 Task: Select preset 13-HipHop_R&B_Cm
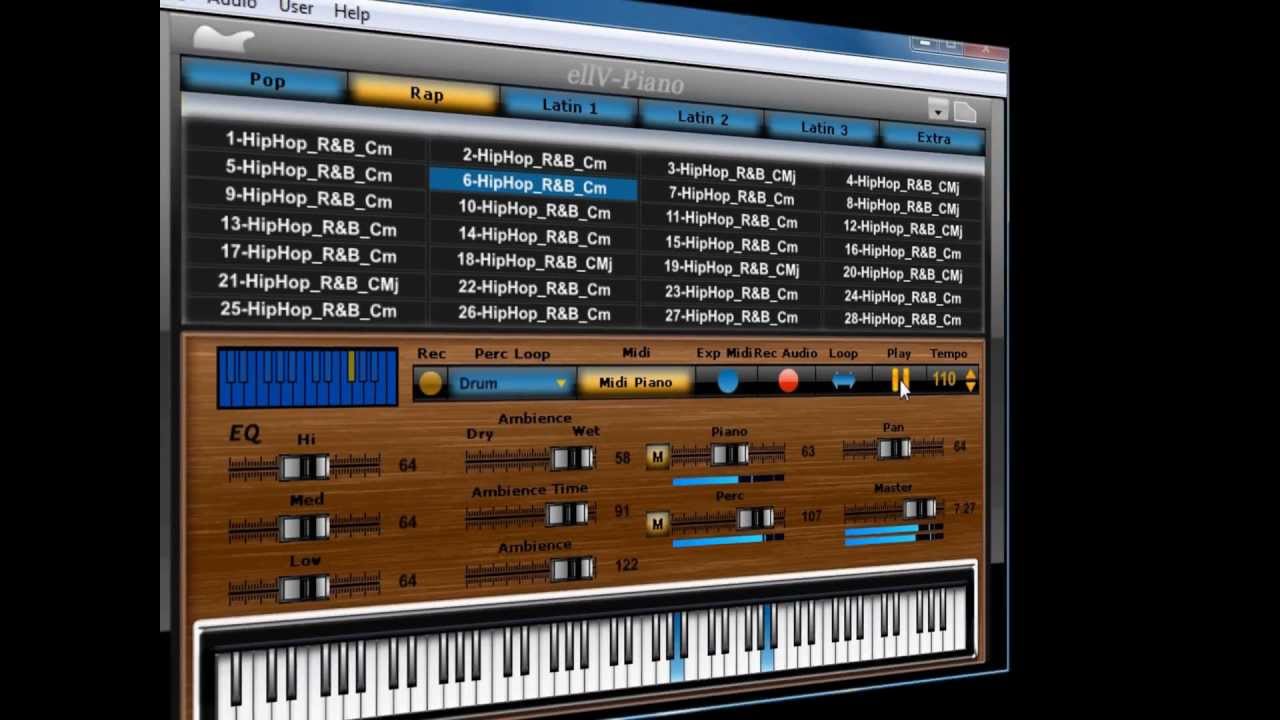(308, 226)
